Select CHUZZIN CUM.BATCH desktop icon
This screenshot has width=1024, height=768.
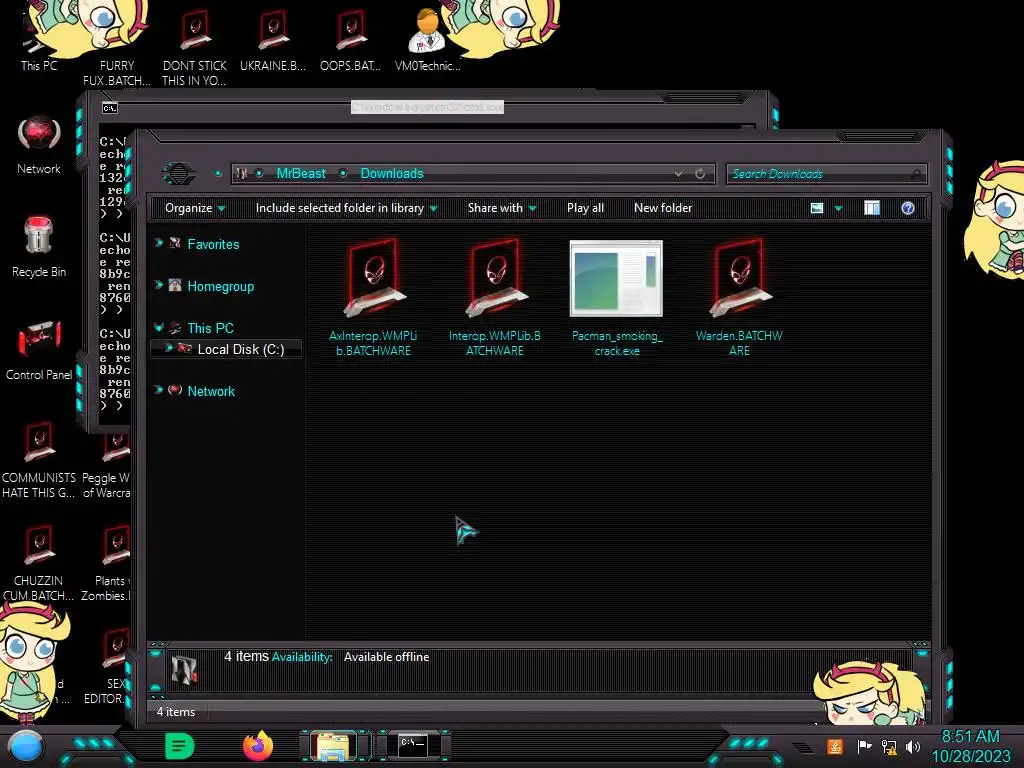(39, 563)
